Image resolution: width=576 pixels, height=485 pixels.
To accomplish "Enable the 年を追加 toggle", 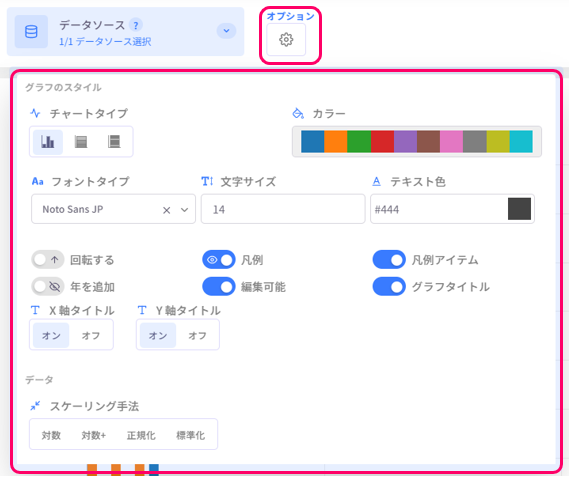I will [x=48, y=287].
